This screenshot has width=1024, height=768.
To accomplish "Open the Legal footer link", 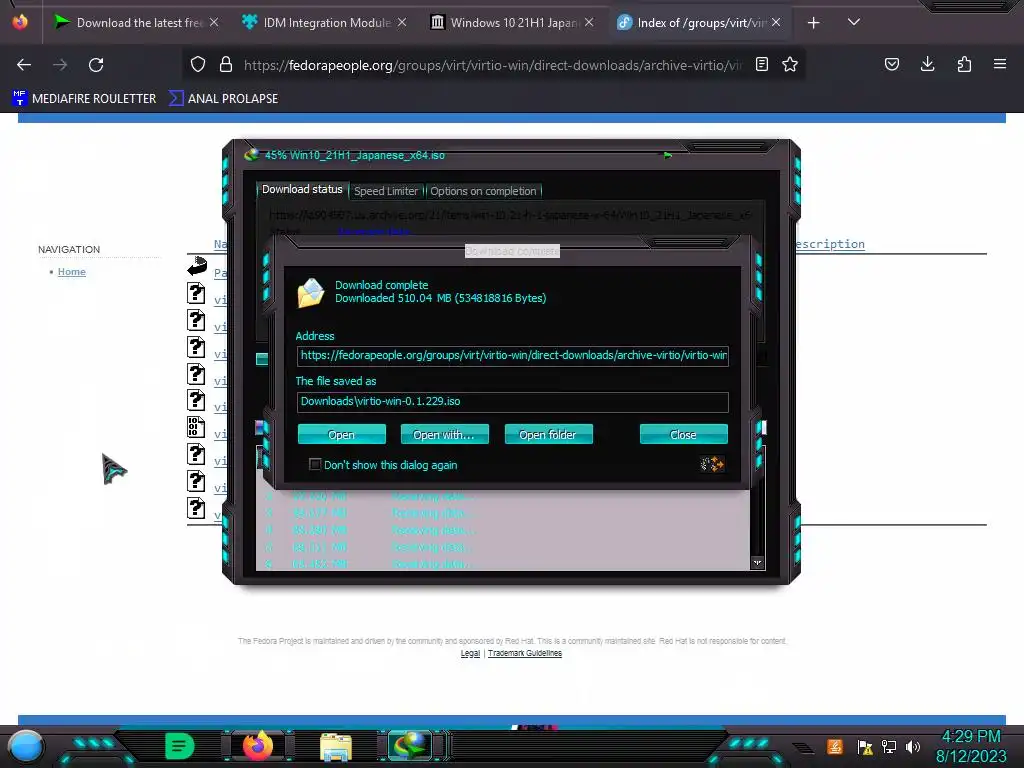I will (x=470, y=653).
